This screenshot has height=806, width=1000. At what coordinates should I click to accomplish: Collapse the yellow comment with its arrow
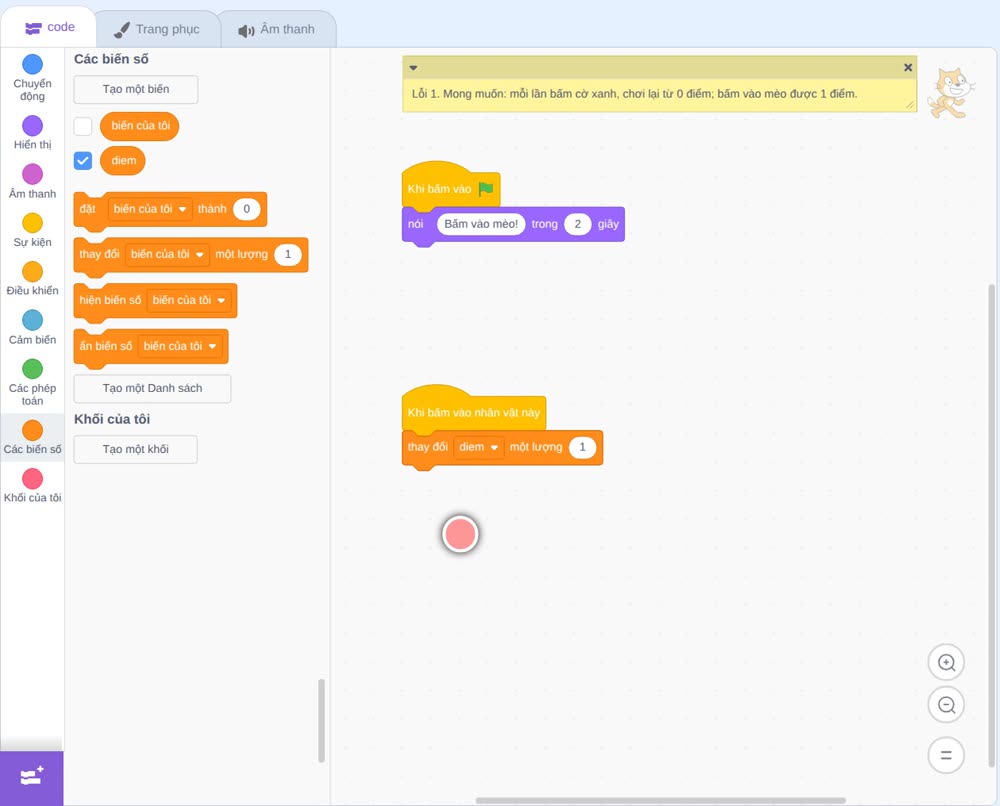point(413,68)
